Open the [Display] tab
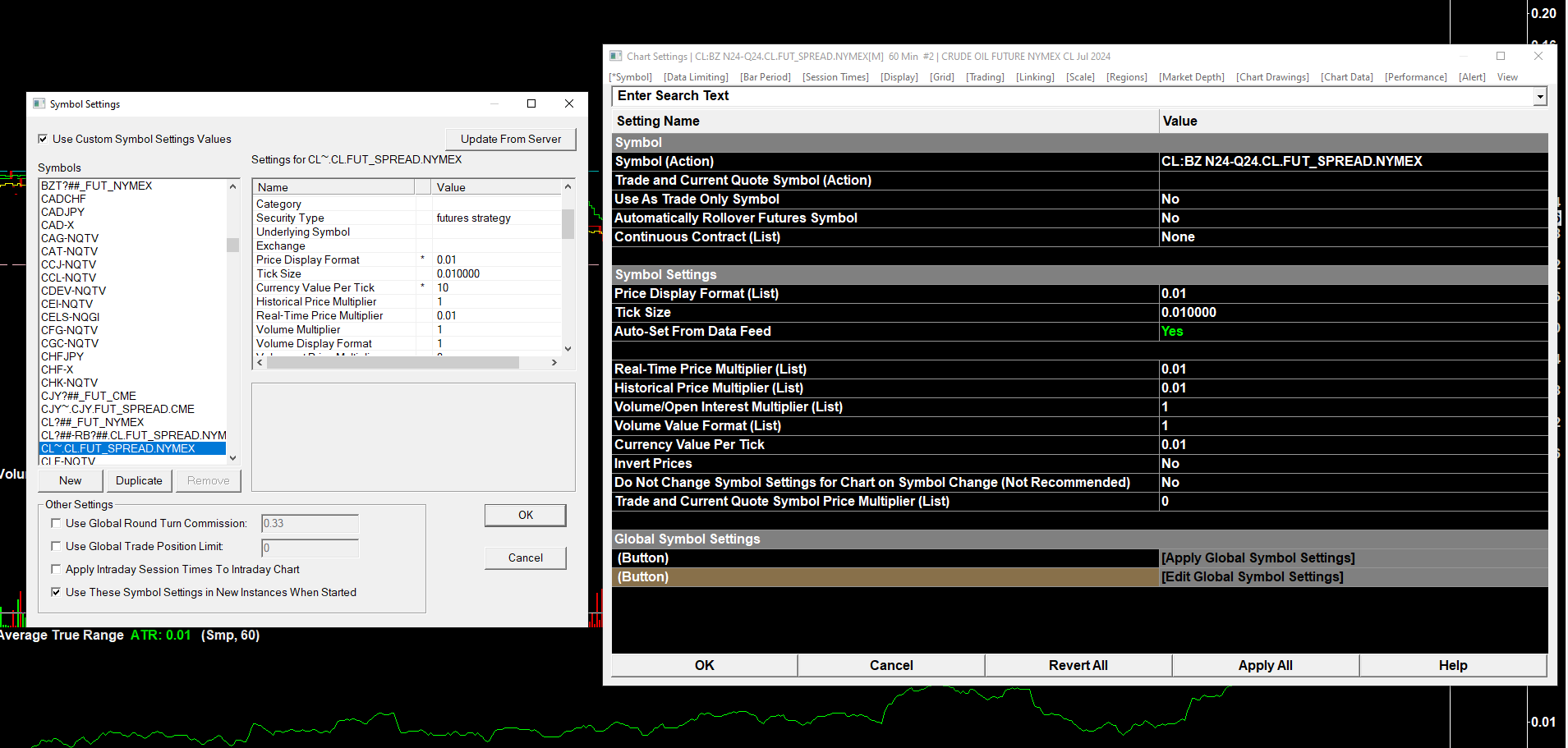This screenshot has width=1568, height=748. click(899, 77)
